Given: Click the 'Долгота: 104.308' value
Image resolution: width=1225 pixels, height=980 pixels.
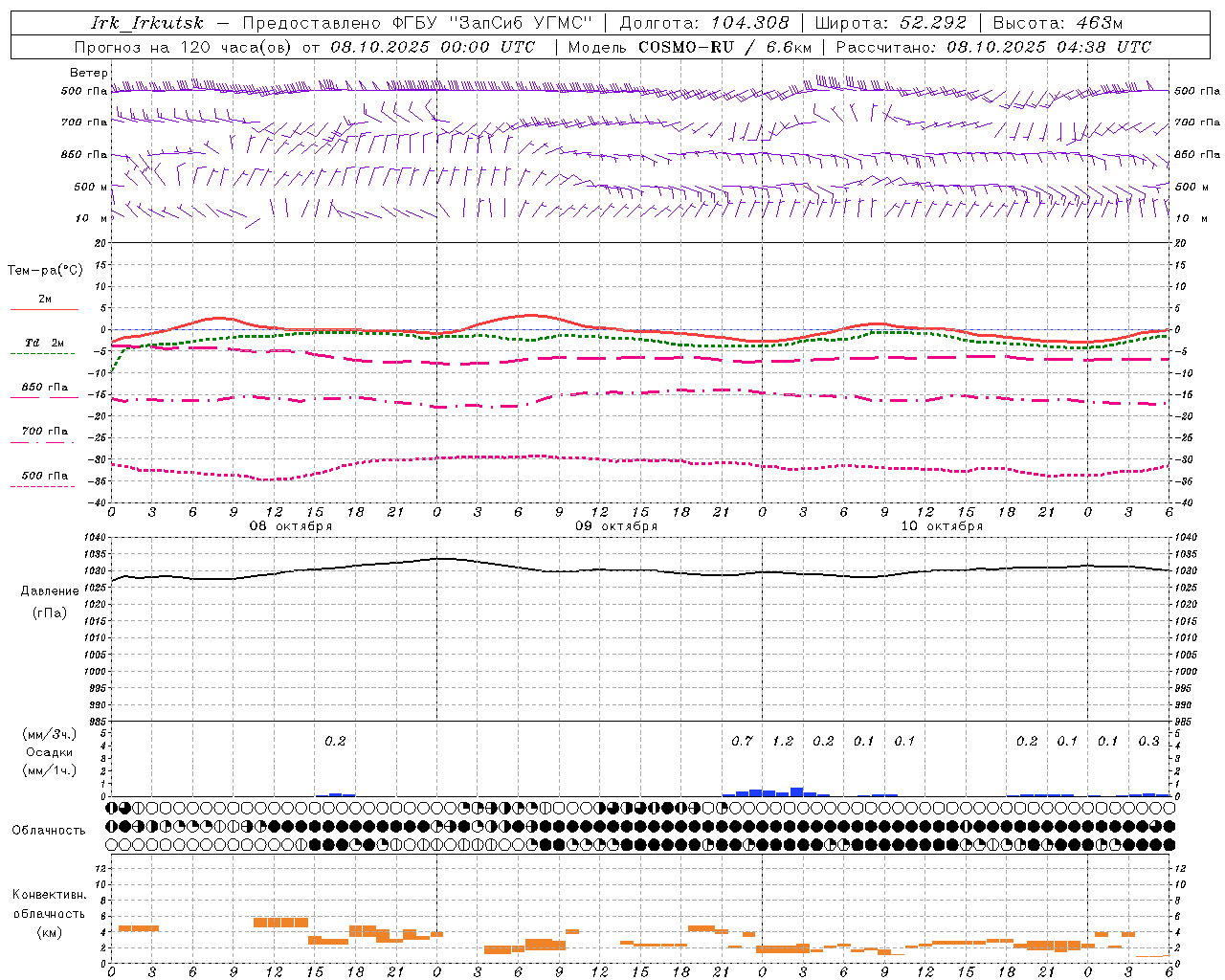Looking at the screenshot, I should tap(704, 23).
